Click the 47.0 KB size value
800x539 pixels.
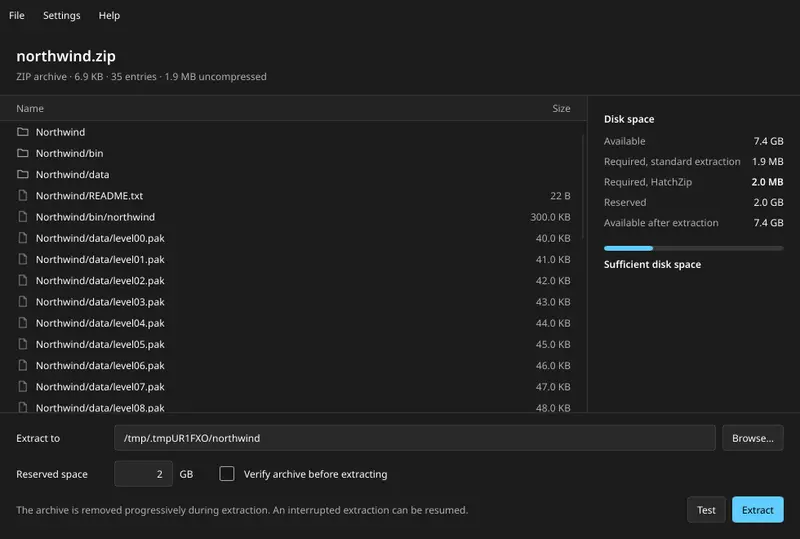pyautogui.click(x=553, y=387)
